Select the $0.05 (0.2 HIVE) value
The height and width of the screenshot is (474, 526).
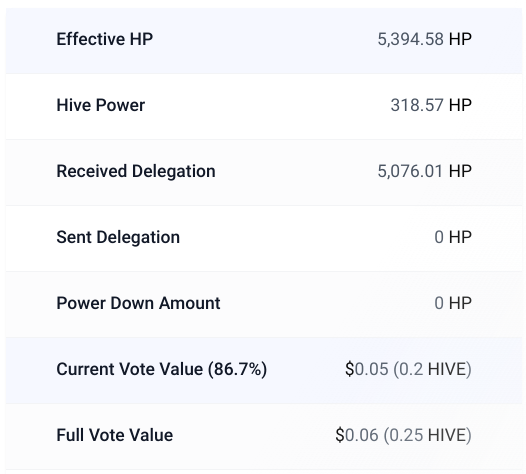tap(408, 369)
